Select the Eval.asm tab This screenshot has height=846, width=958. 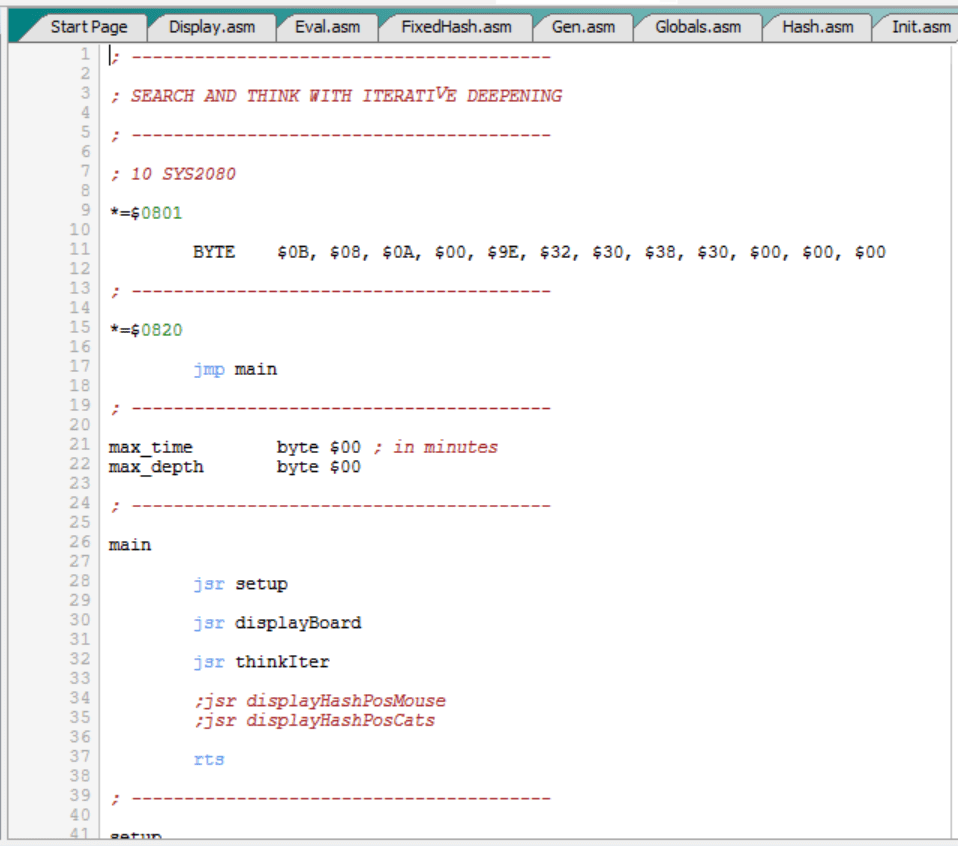pos(327,27)
